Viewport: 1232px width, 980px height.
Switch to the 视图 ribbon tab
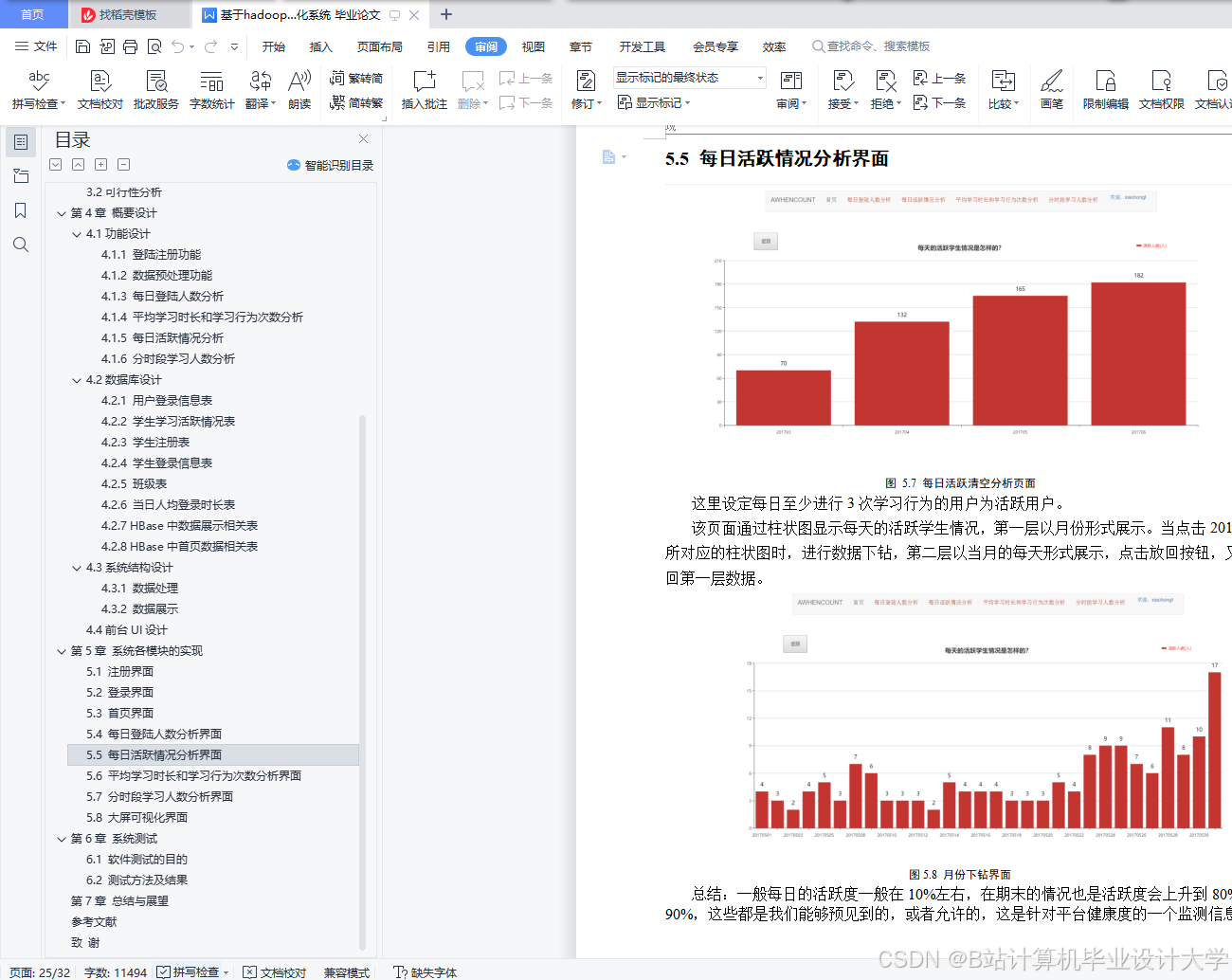point(534,45)
